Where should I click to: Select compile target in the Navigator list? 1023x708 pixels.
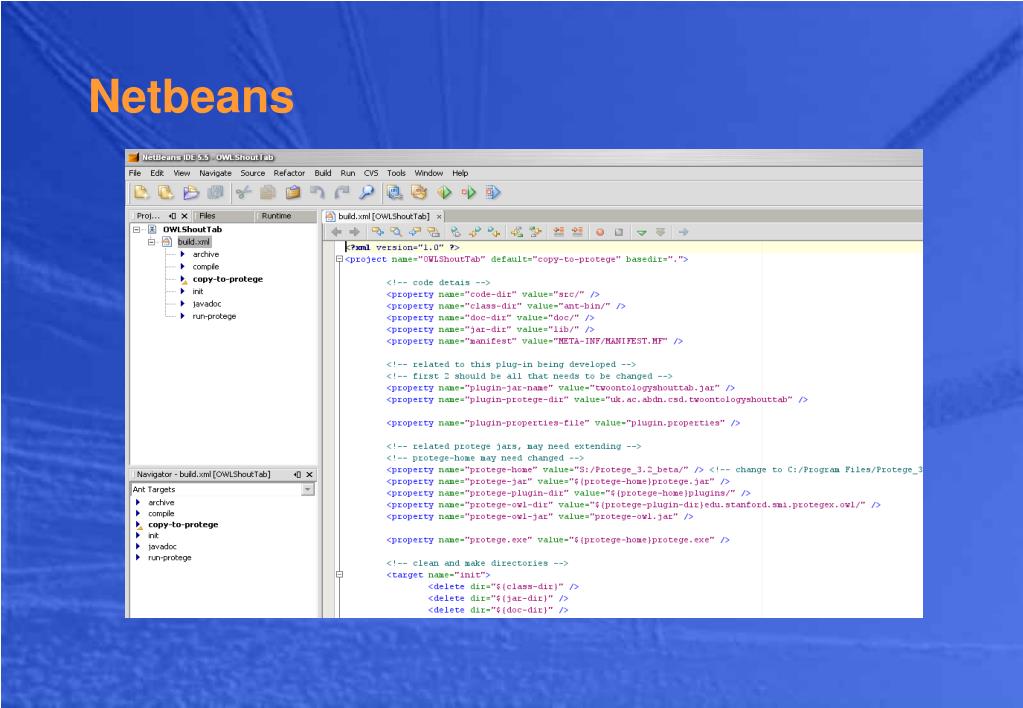tap(161, 514)
